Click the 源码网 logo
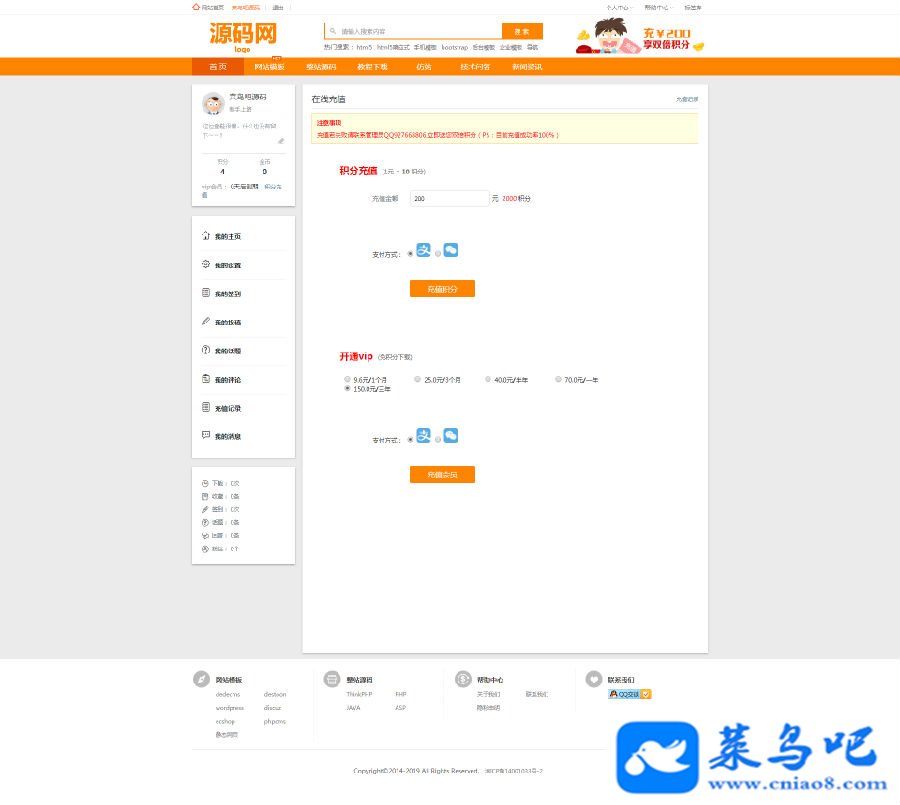 point(243,37)
